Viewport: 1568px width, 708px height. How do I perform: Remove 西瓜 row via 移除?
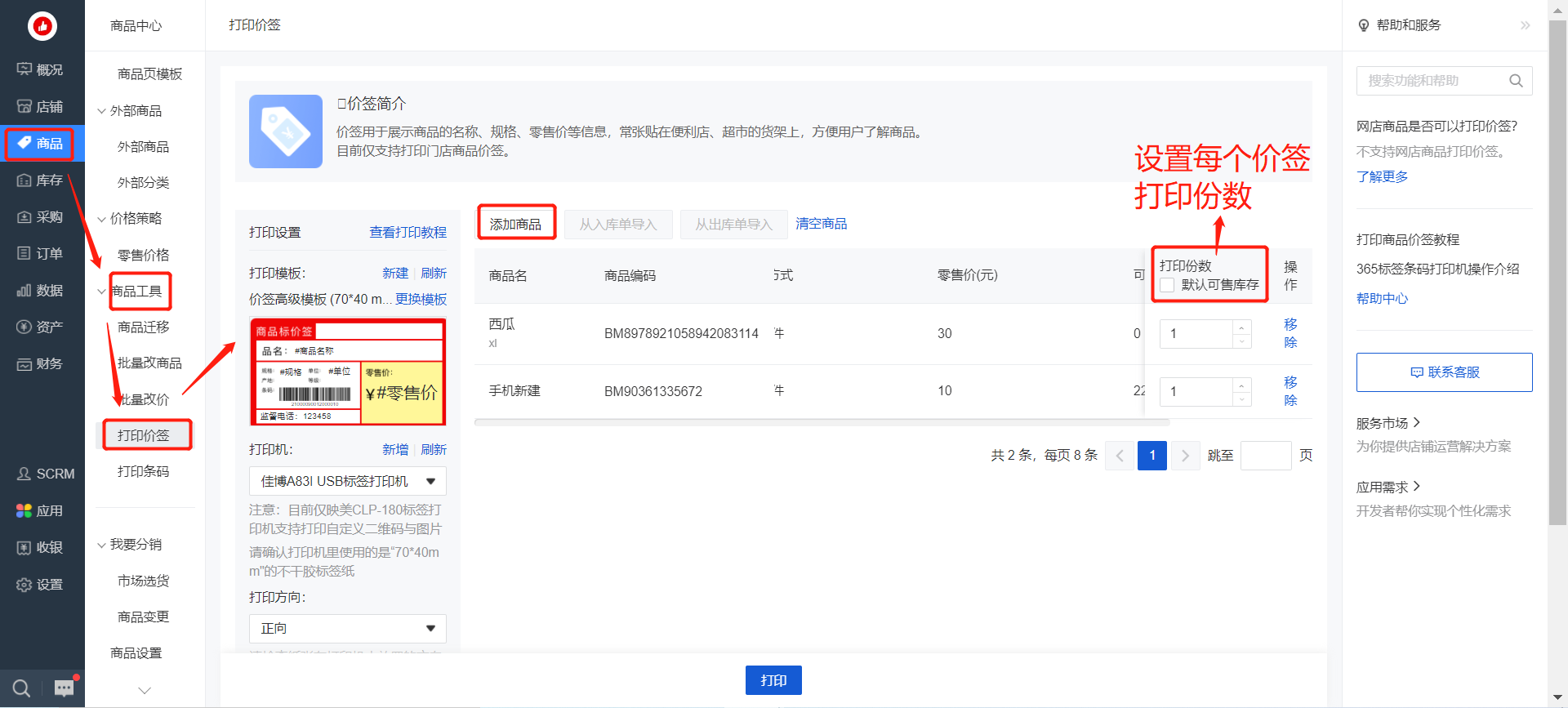pos(1290,333)
